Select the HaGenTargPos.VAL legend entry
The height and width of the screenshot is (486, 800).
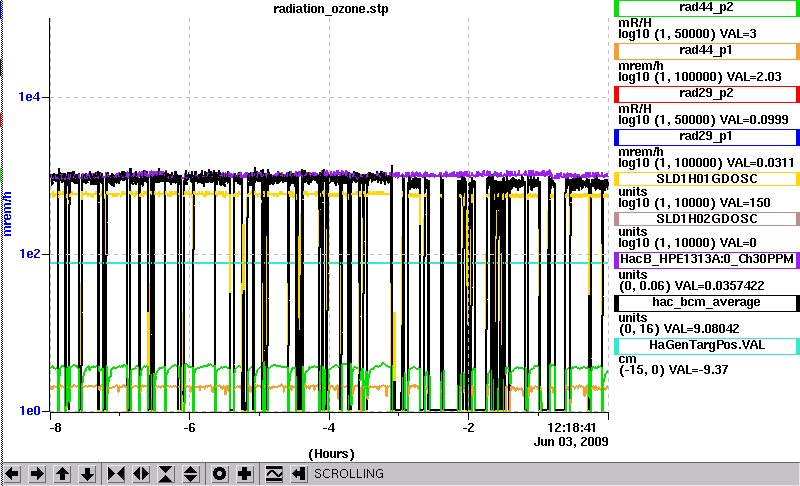point(707,346)
